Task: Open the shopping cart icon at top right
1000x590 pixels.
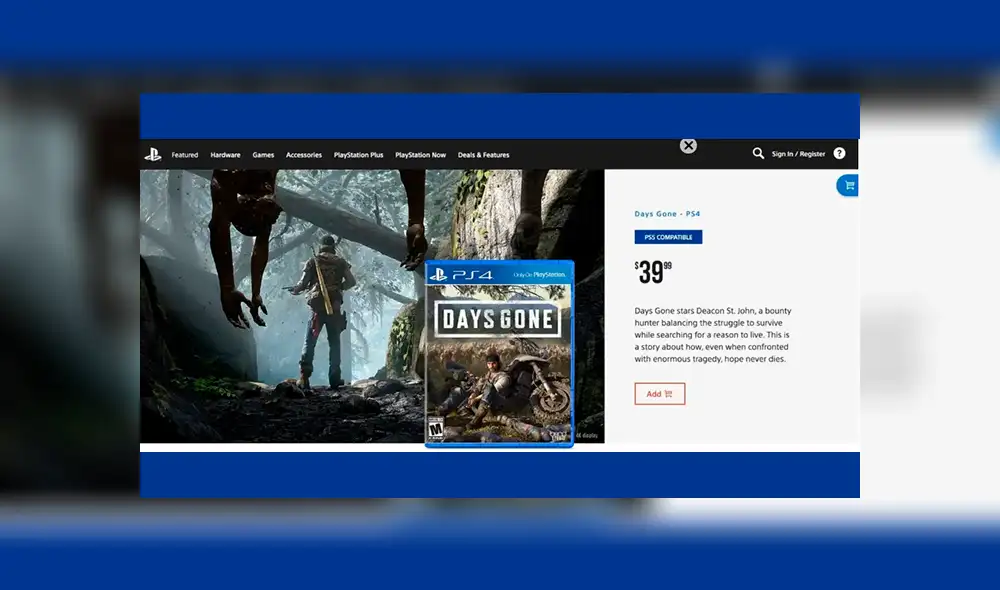Action: (x=847, y=185)
